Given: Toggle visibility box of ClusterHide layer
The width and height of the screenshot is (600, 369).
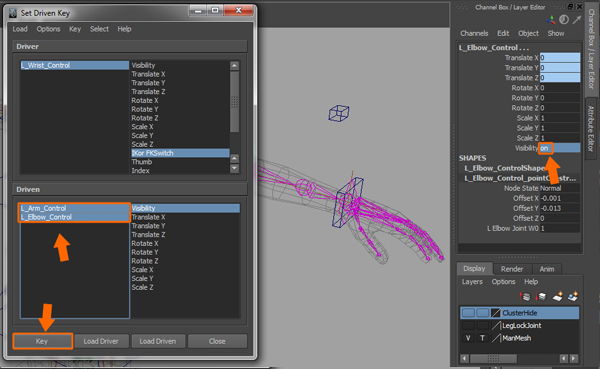Looking at the screenshot, I should tap(468, 313).
